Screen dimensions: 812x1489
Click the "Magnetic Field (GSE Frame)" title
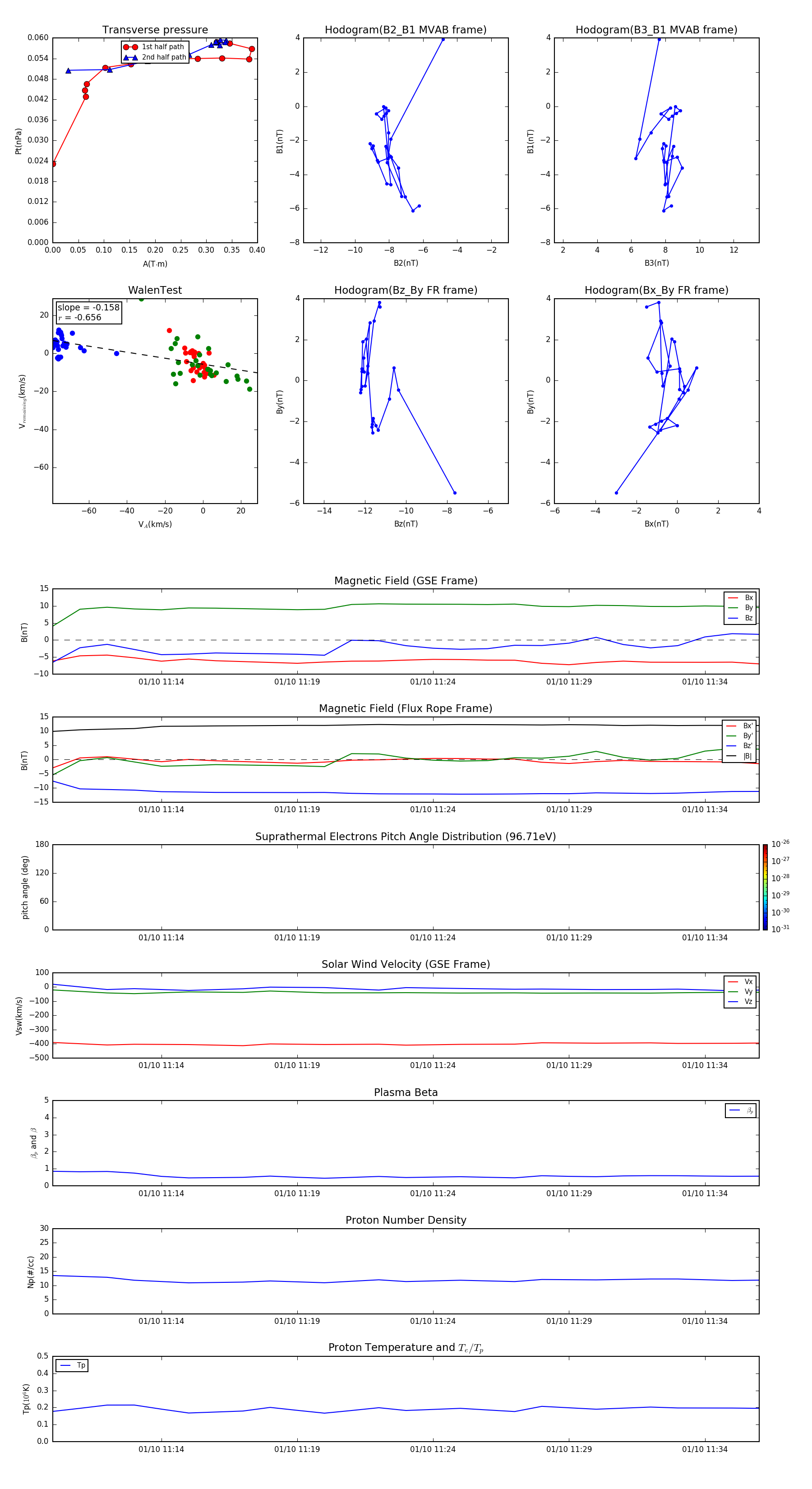coord(406,581)
